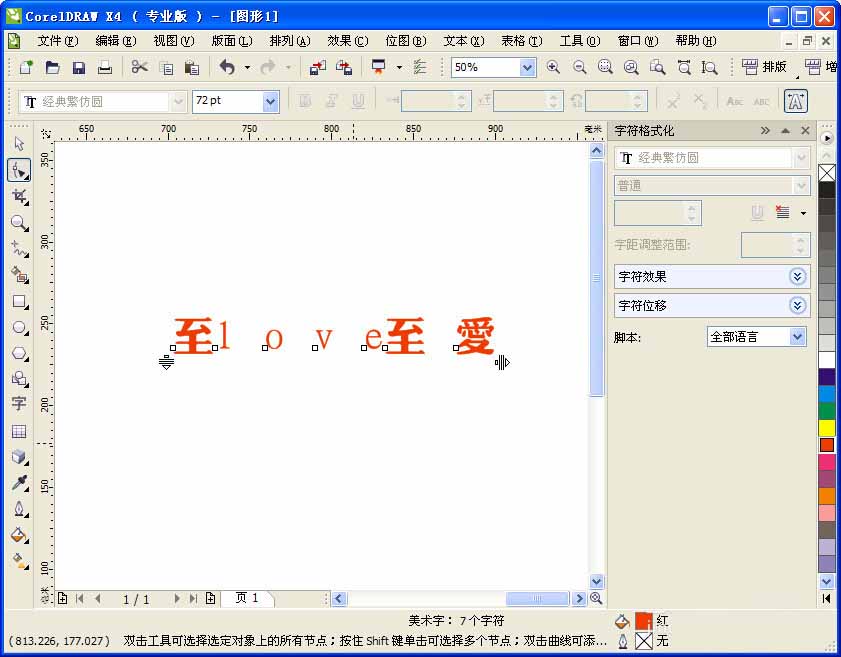Select the Outline pen tool
841x657 pixels.
[x=19, y=509]
